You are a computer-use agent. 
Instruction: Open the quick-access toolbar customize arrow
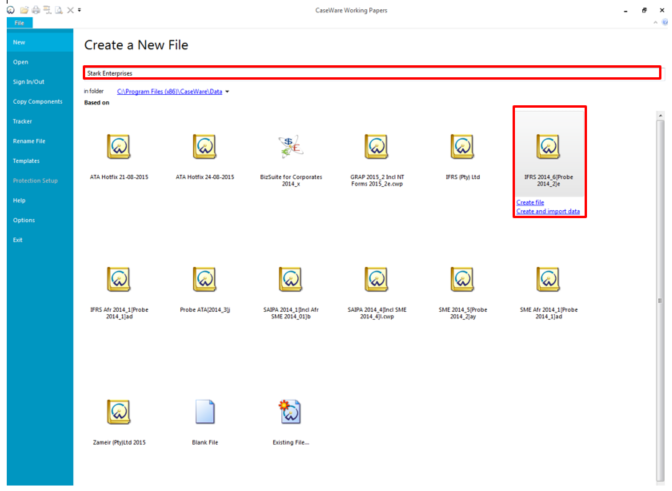point(79,10)
